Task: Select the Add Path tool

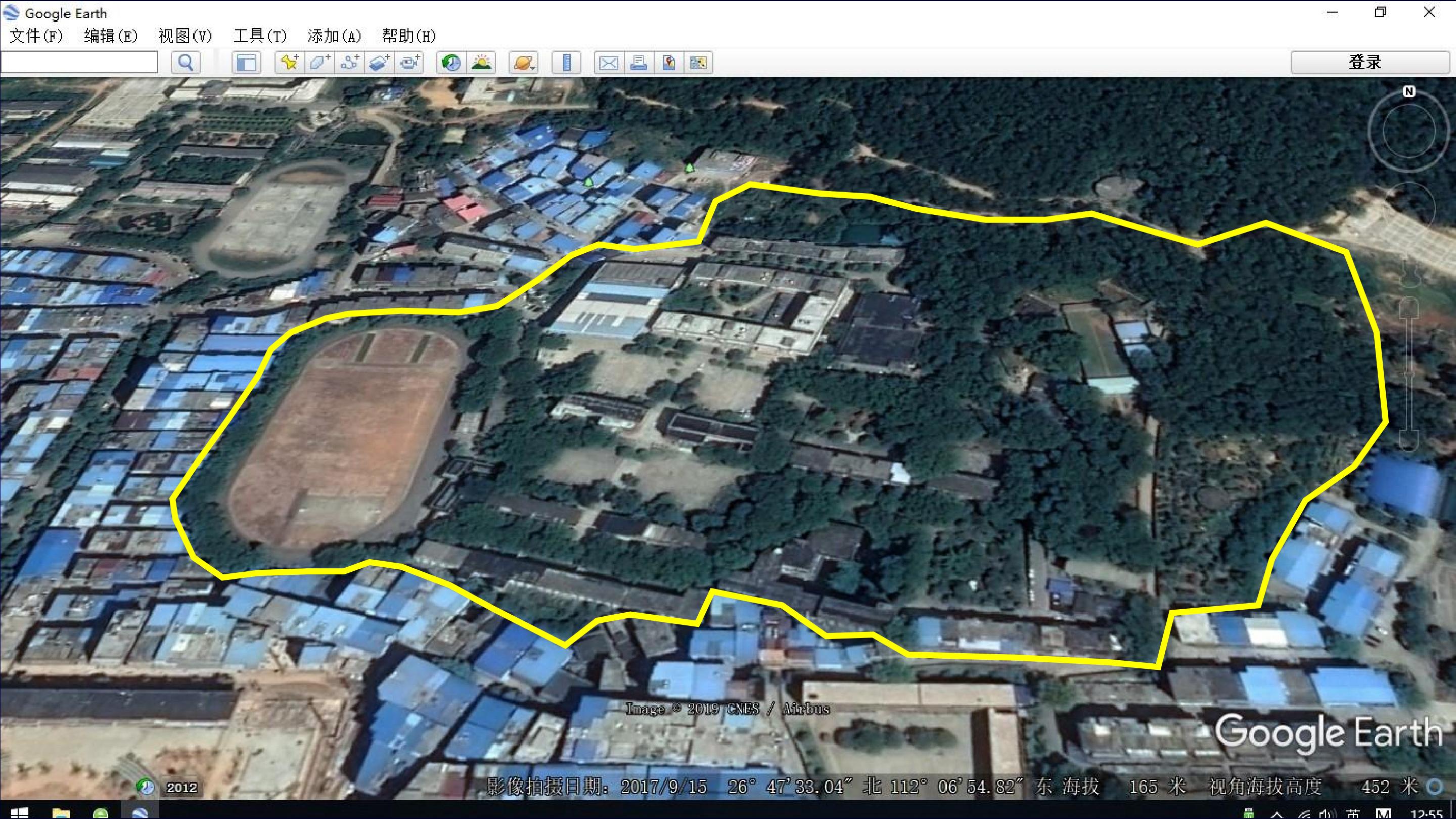Action: (x=350, y=62)
